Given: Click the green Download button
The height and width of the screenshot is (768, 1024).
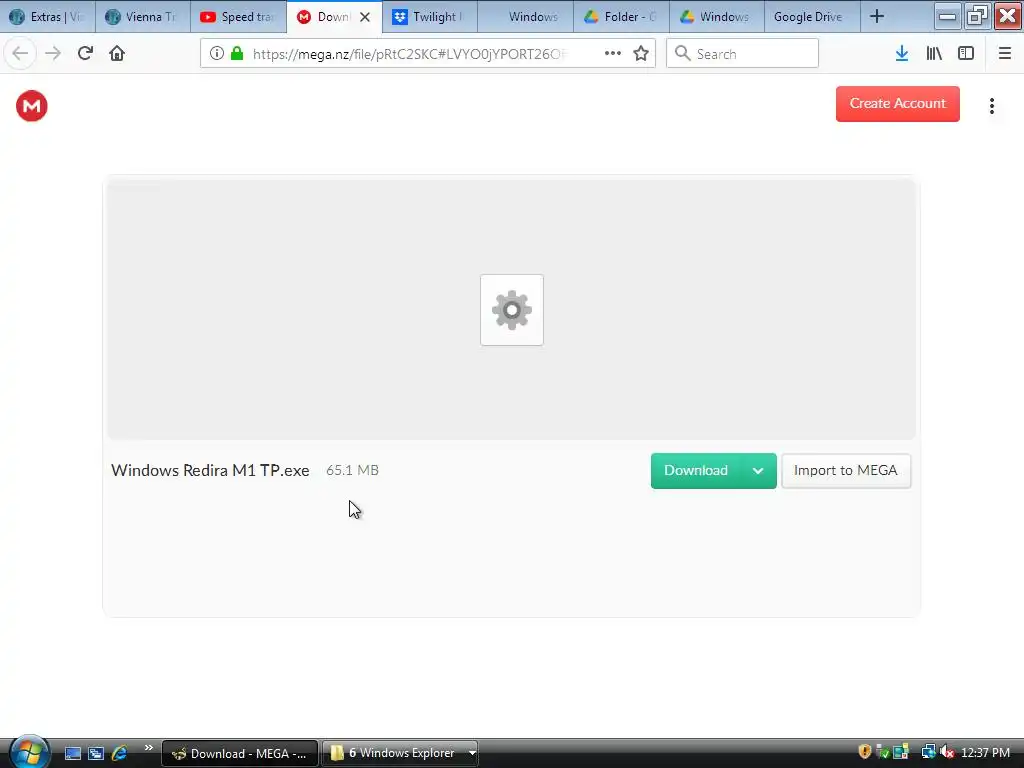Looking at the screenshot, I should [696, 471].
